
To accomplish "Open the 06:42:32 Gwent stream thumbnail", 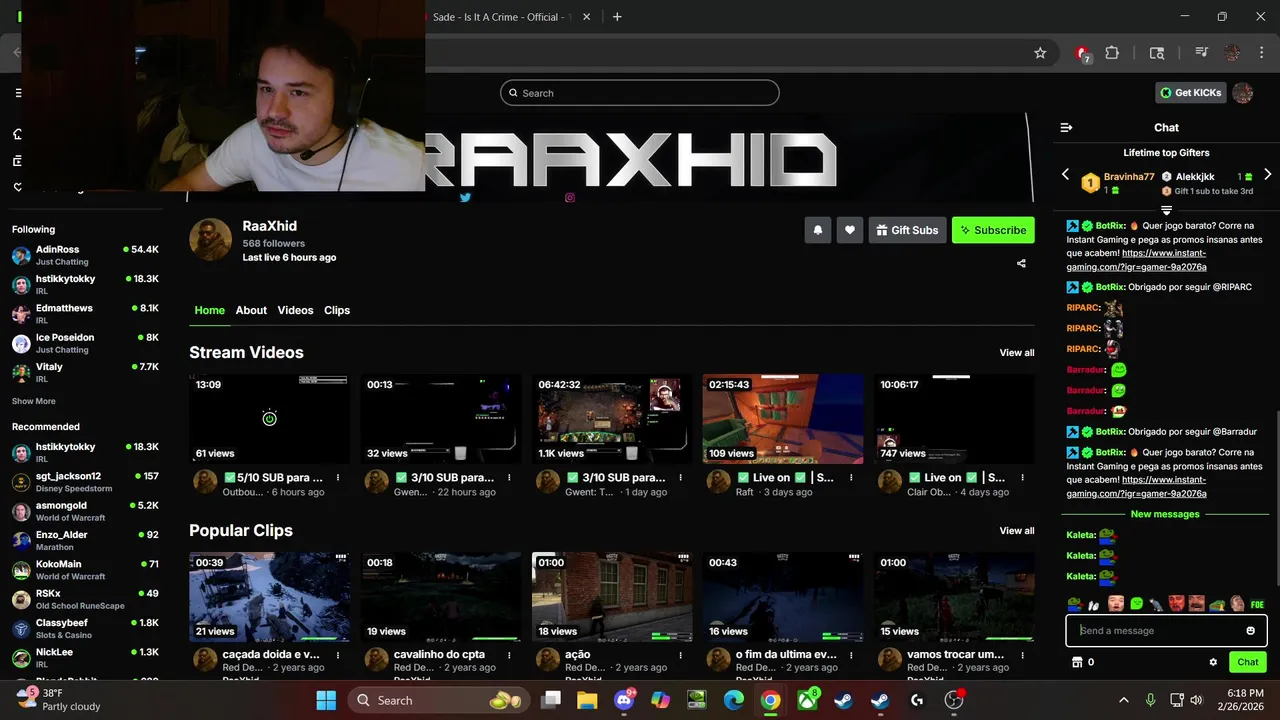I will point(612,419).
